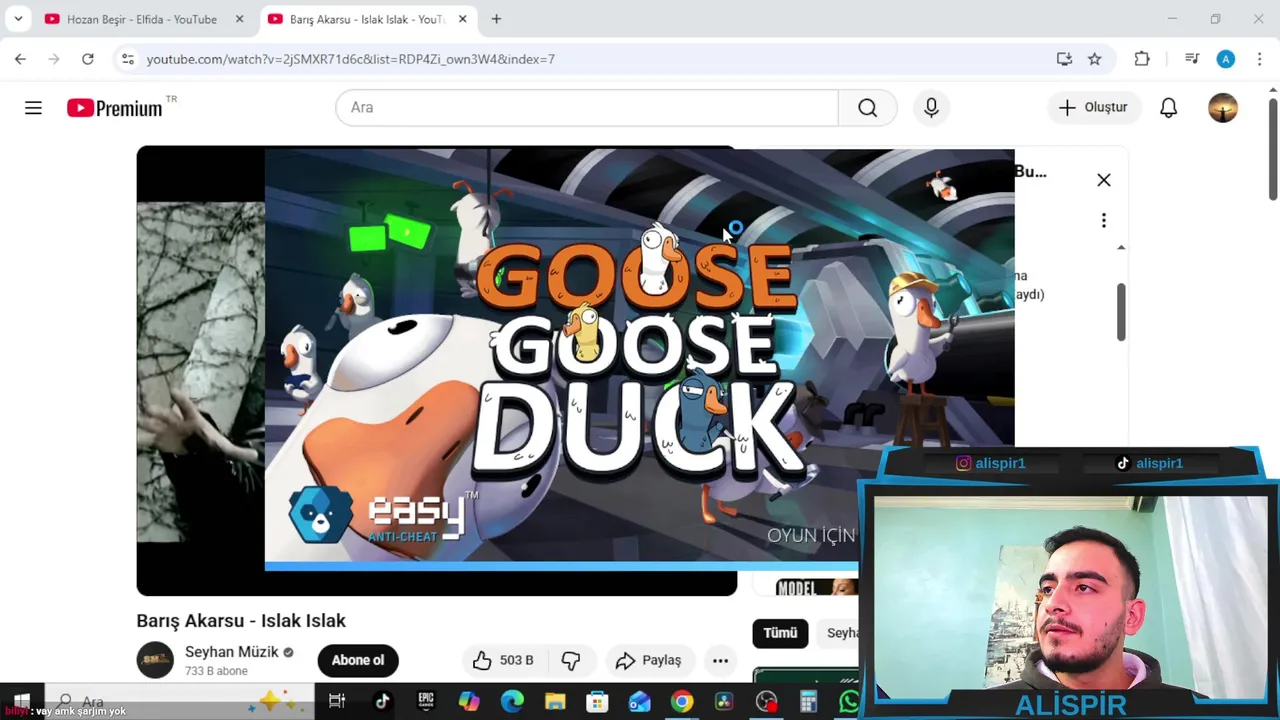Open Copilot from the taskbar
1280x720 pixels.
point(469,702)
